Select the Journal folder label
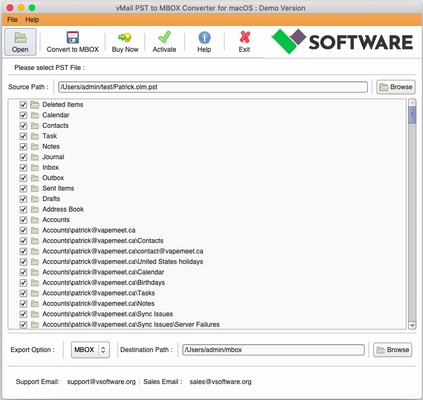423x400 pixels. pyautogui.click(x=53, y=157)
